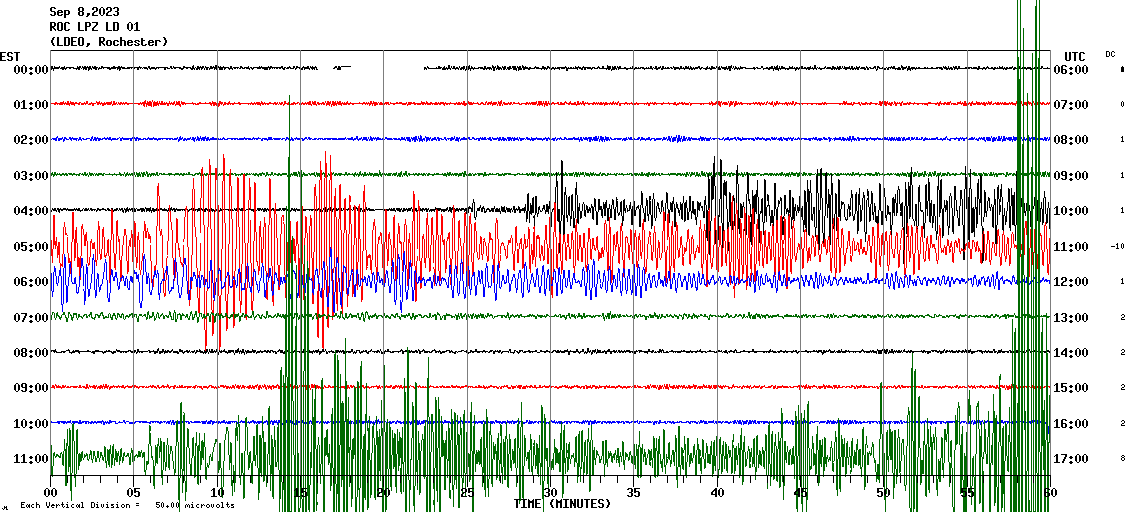Click the -10 DC offset value
Image resolution: width=1130 pixels, height=519 pixels.
[x=1117, y=247]
